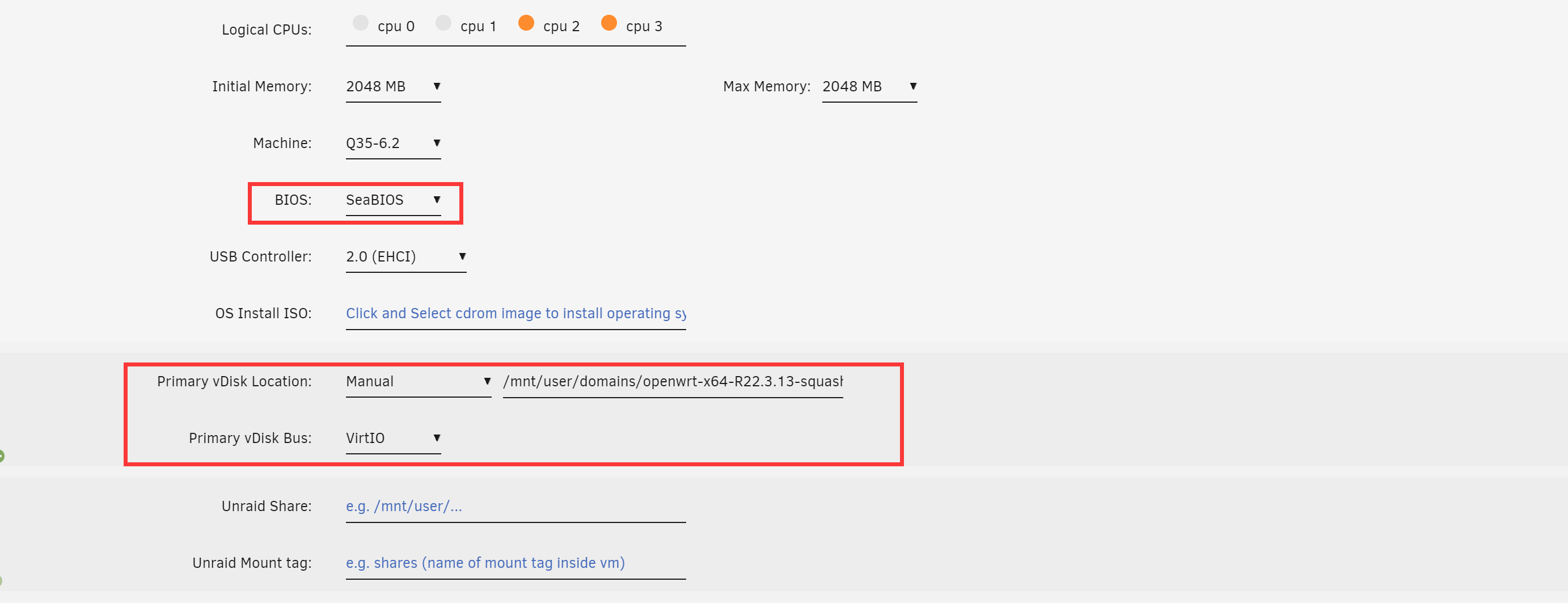
Task: Click the Primary vDisk Location label
Action: point(234,381)
